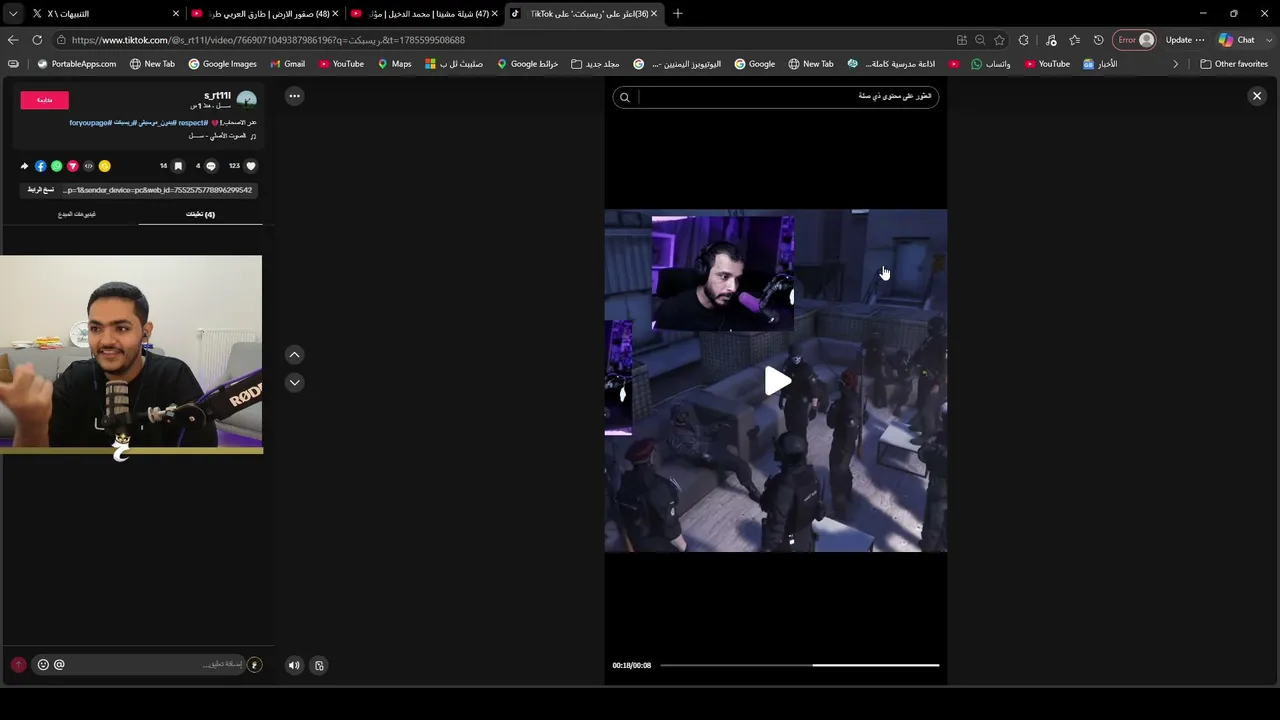
Task: Open the PortableApps.com bookmark
Action: point(76,64)
